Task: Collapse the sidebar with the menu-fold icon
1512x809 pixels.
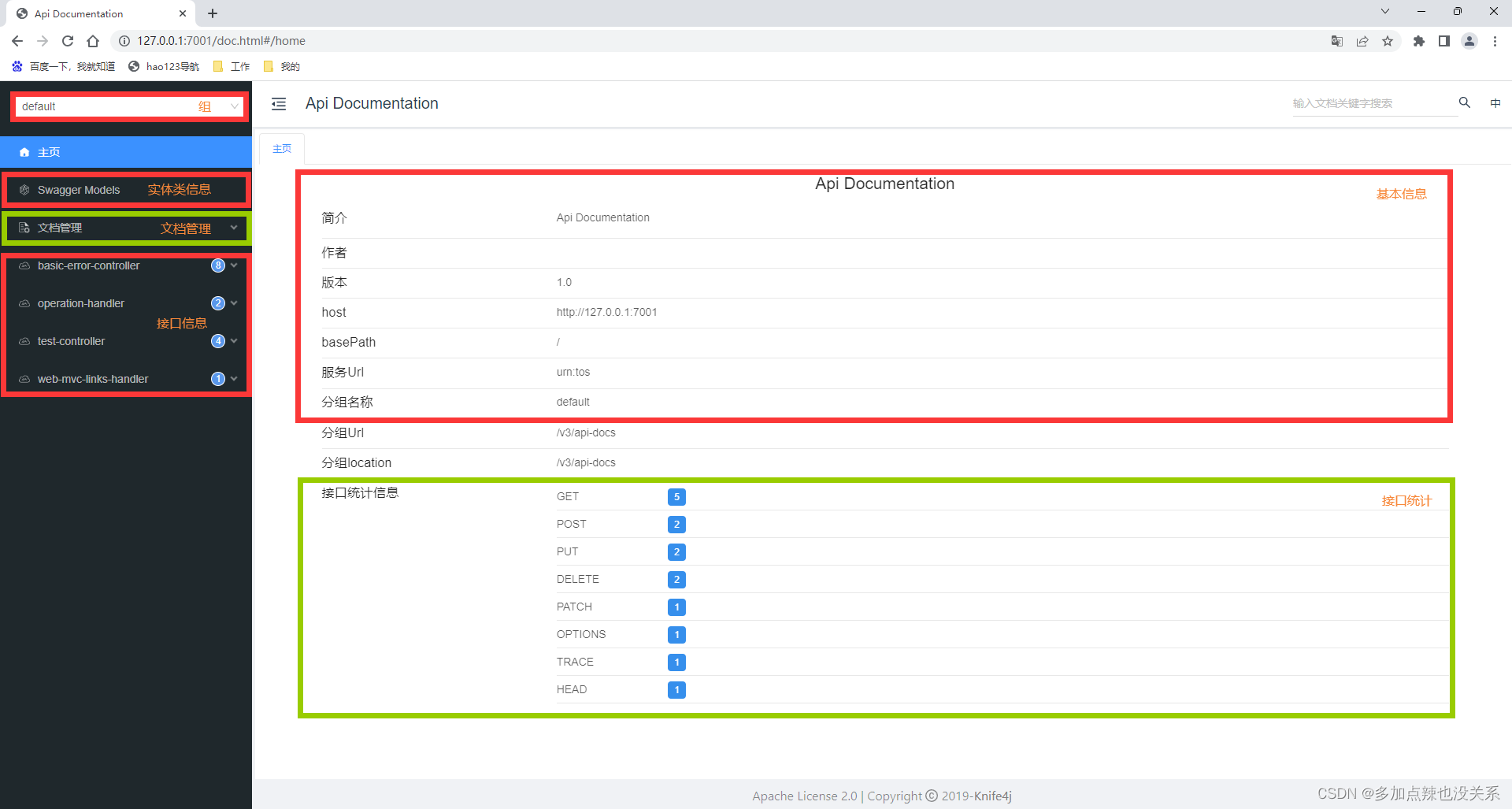Action: (x=279, y=104)
